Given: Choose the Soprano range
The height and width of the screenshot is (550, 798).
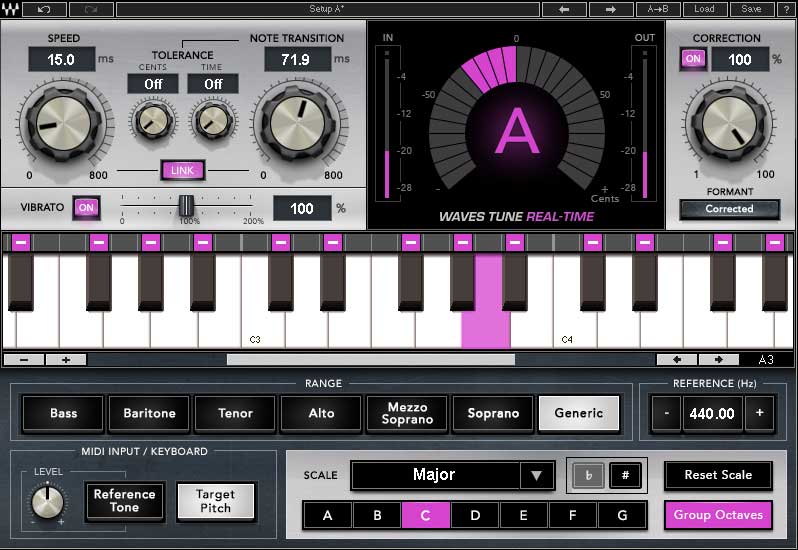Looking at the screenshot, I should [493, 413].
